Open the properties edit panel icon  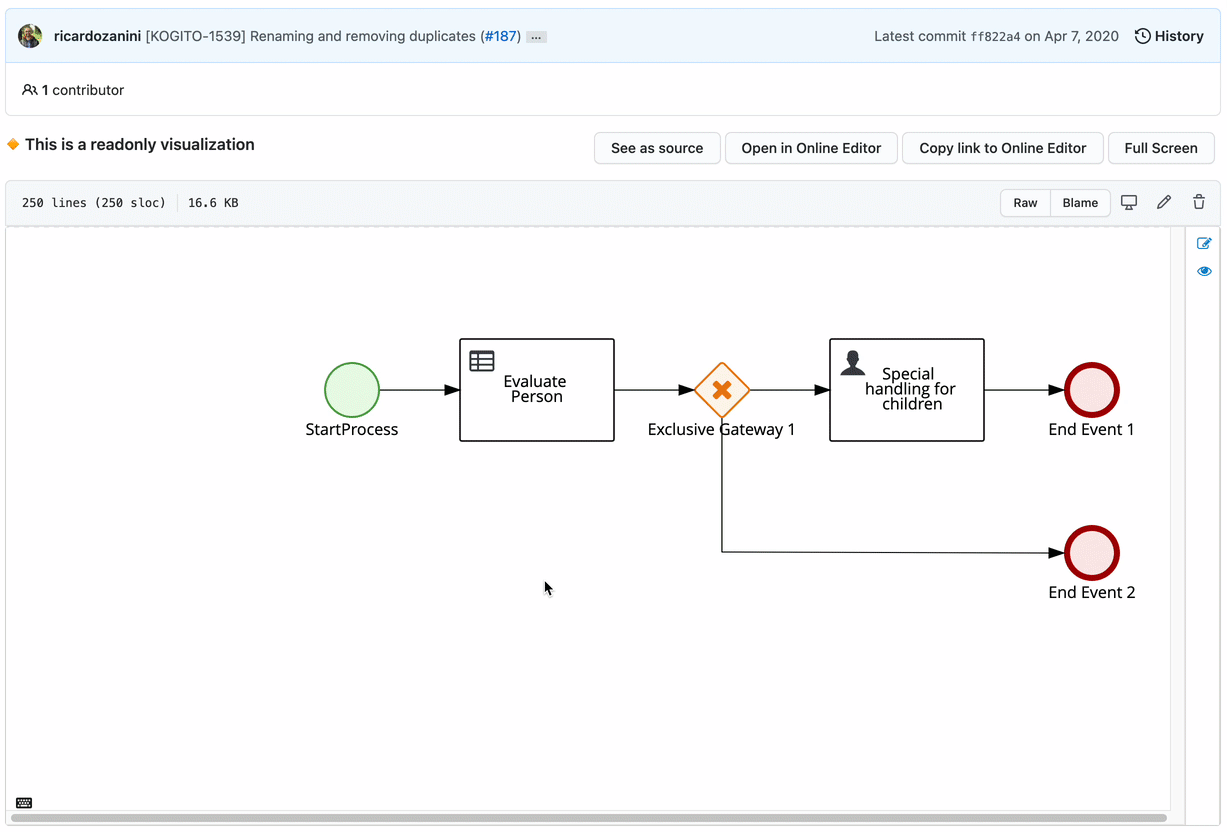pyautogui.click(x=1204, y=243)
